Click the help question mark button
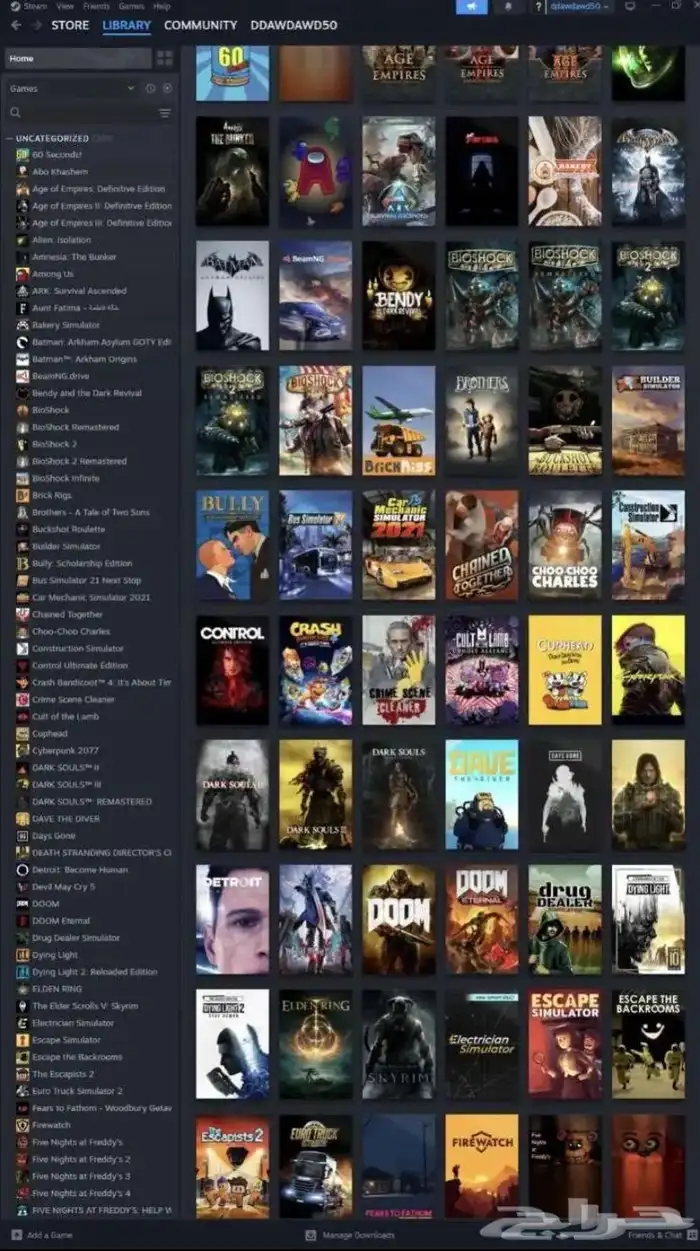The image size is (700, 1251). tap(536, 6)
